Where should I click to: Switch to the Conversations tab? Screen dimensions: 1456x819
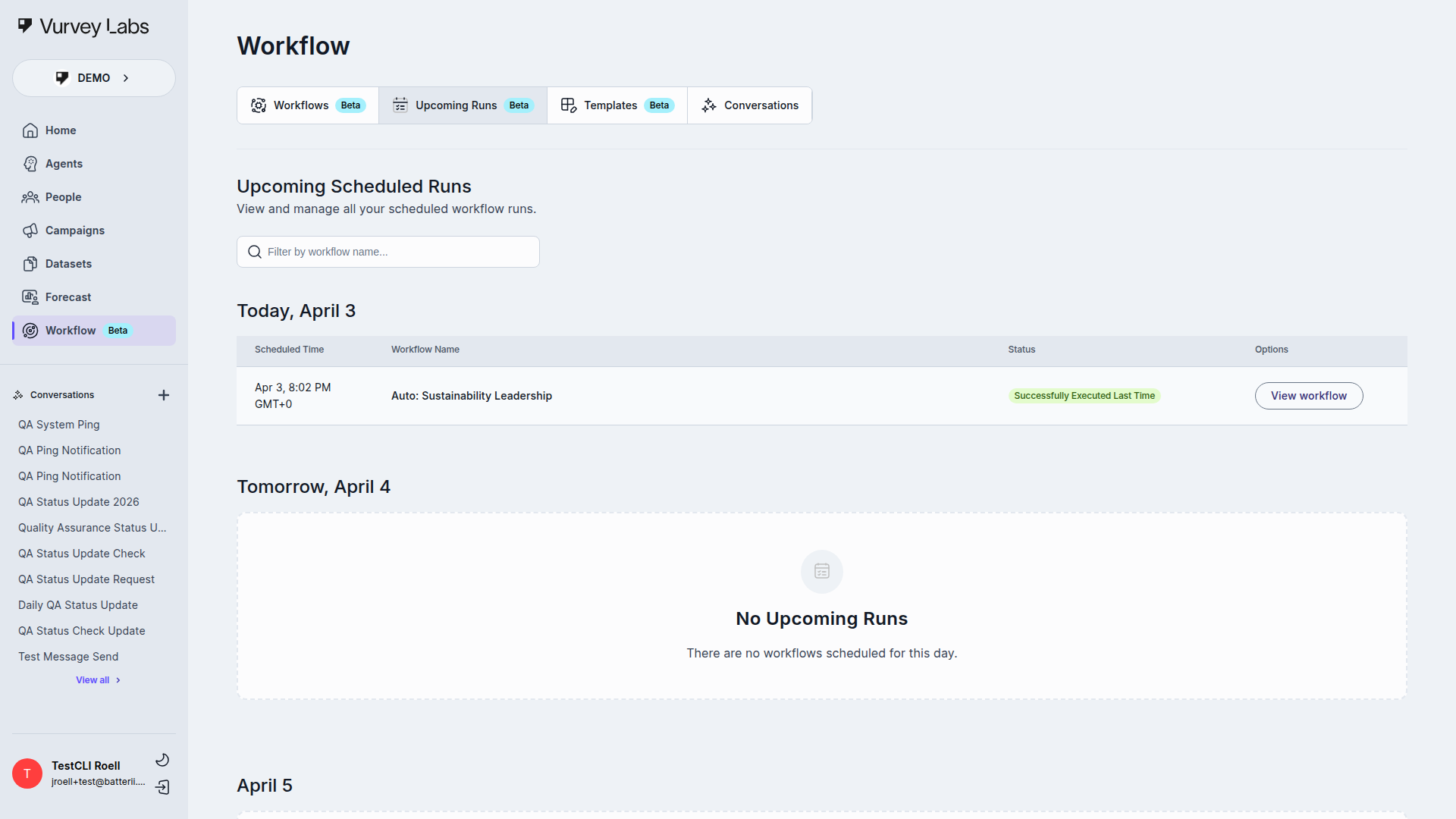(749, 105)
